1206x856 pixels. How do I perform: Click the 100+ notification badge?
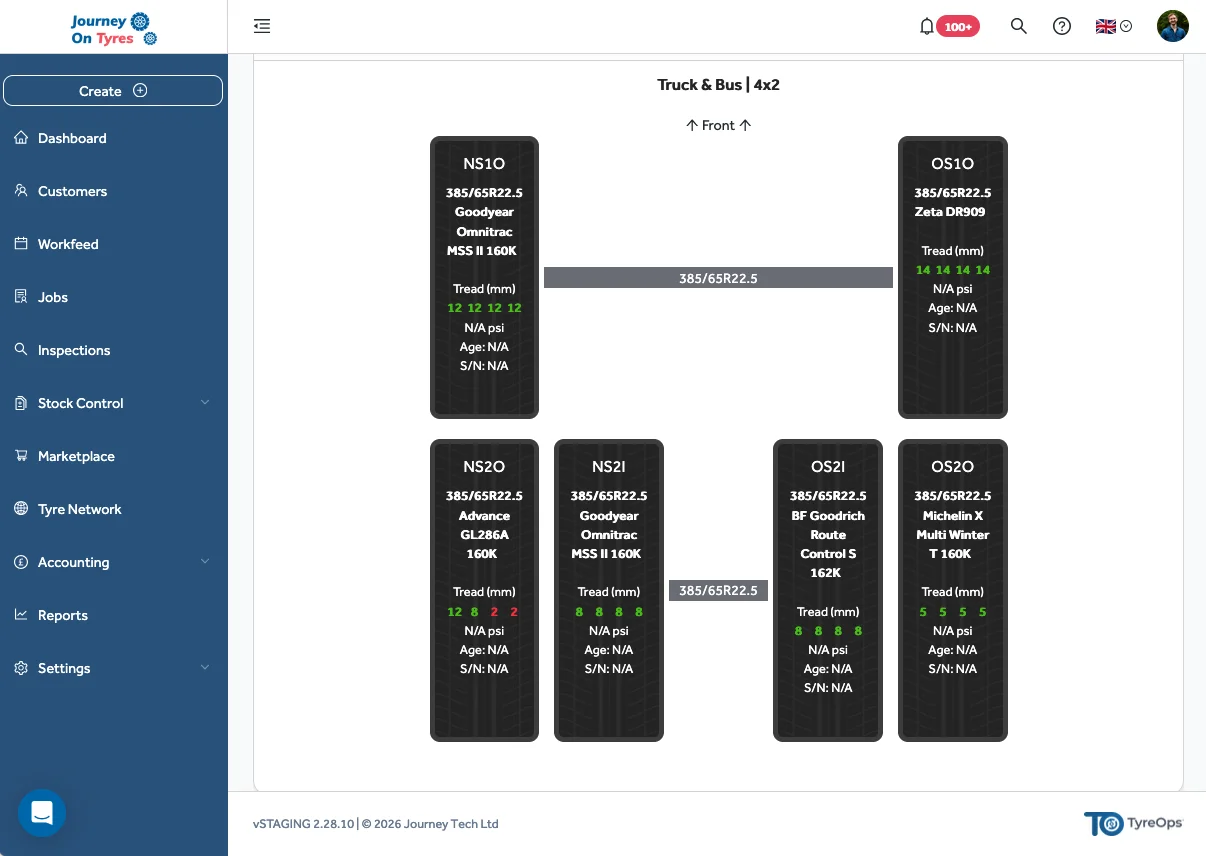[958, 27]
